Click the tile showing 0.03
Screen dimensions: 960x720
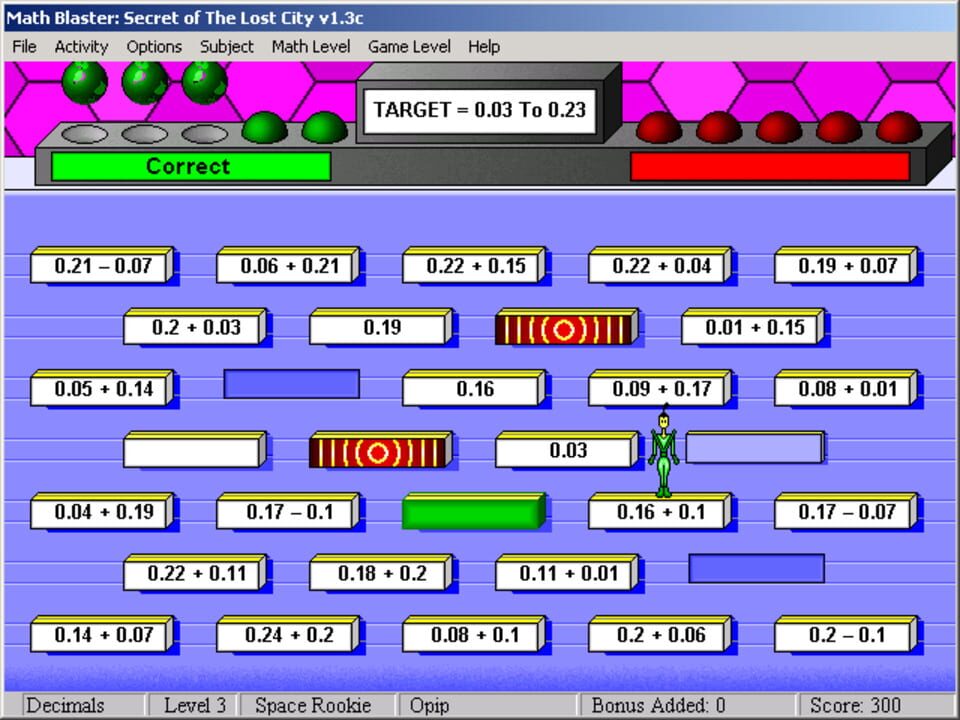566,450
